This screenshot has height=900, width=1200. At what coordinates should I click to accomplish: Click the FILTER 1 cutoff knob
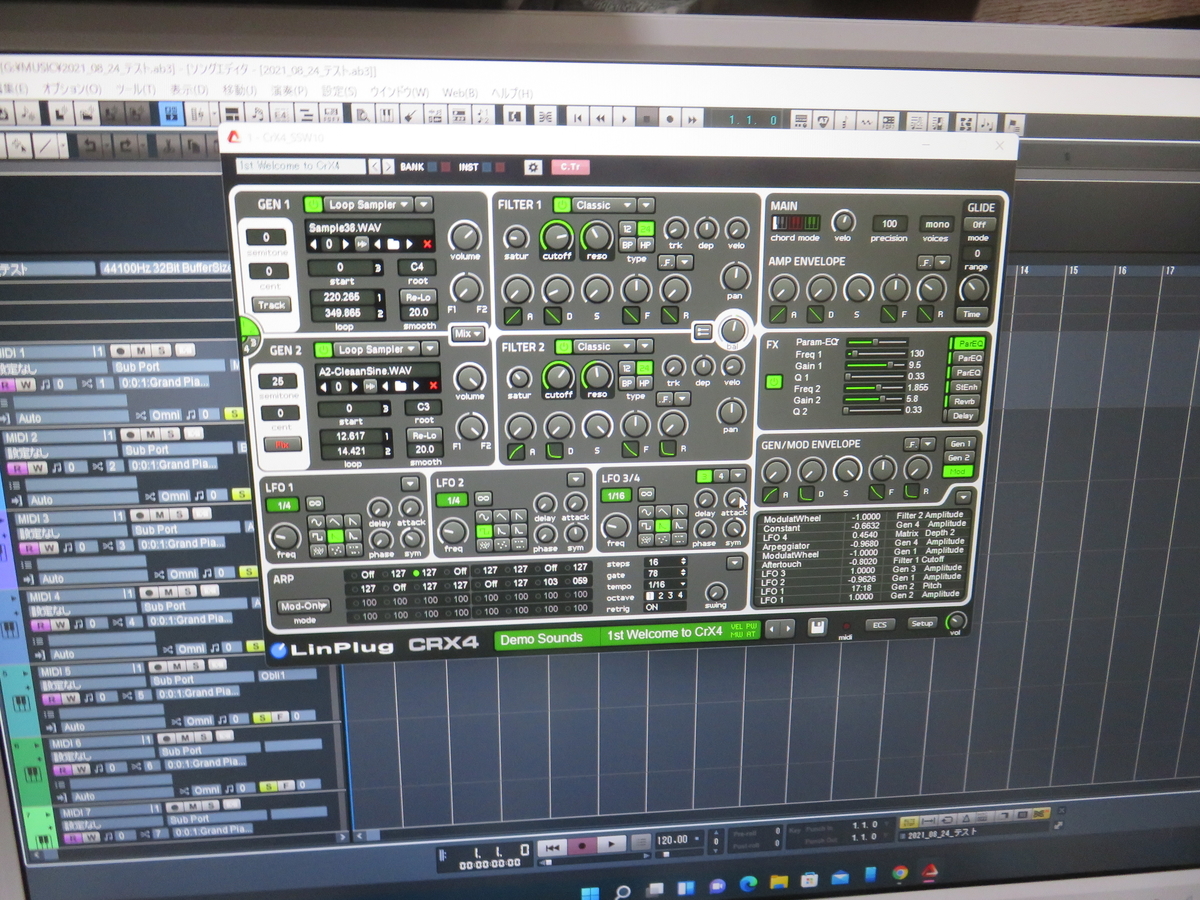(557, 236)
